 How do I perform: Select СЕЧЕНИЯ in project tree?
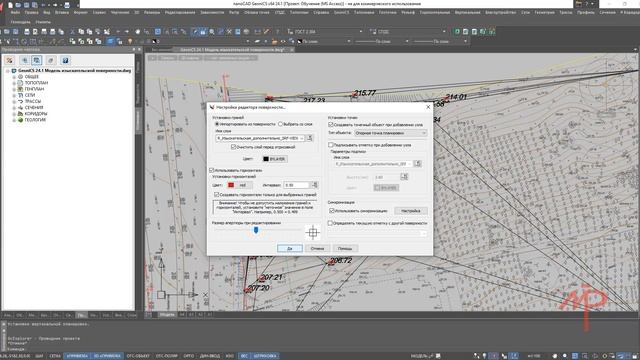tap(34, 108)
